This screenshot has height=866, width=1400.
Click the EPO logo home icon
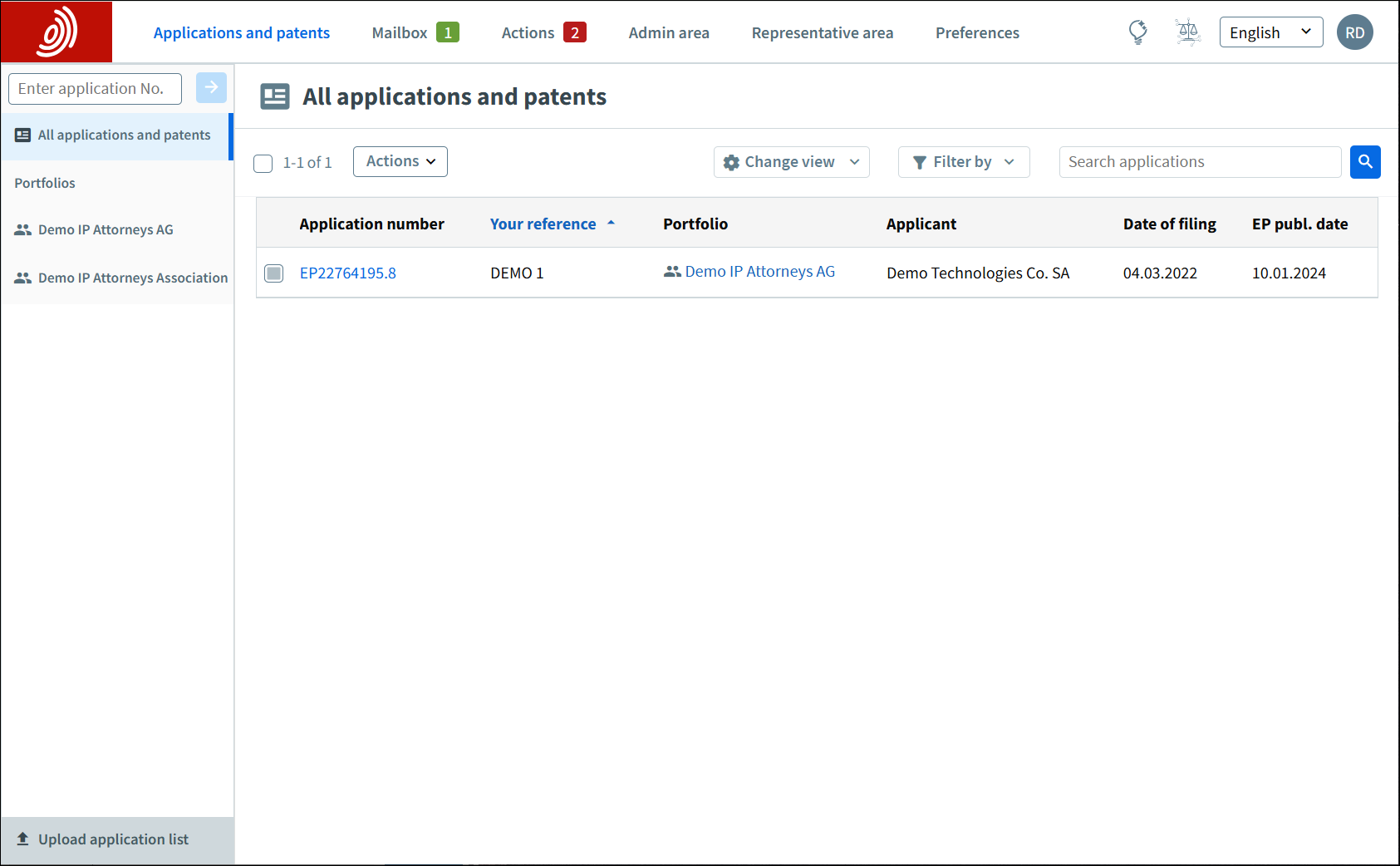click(56, 32)
